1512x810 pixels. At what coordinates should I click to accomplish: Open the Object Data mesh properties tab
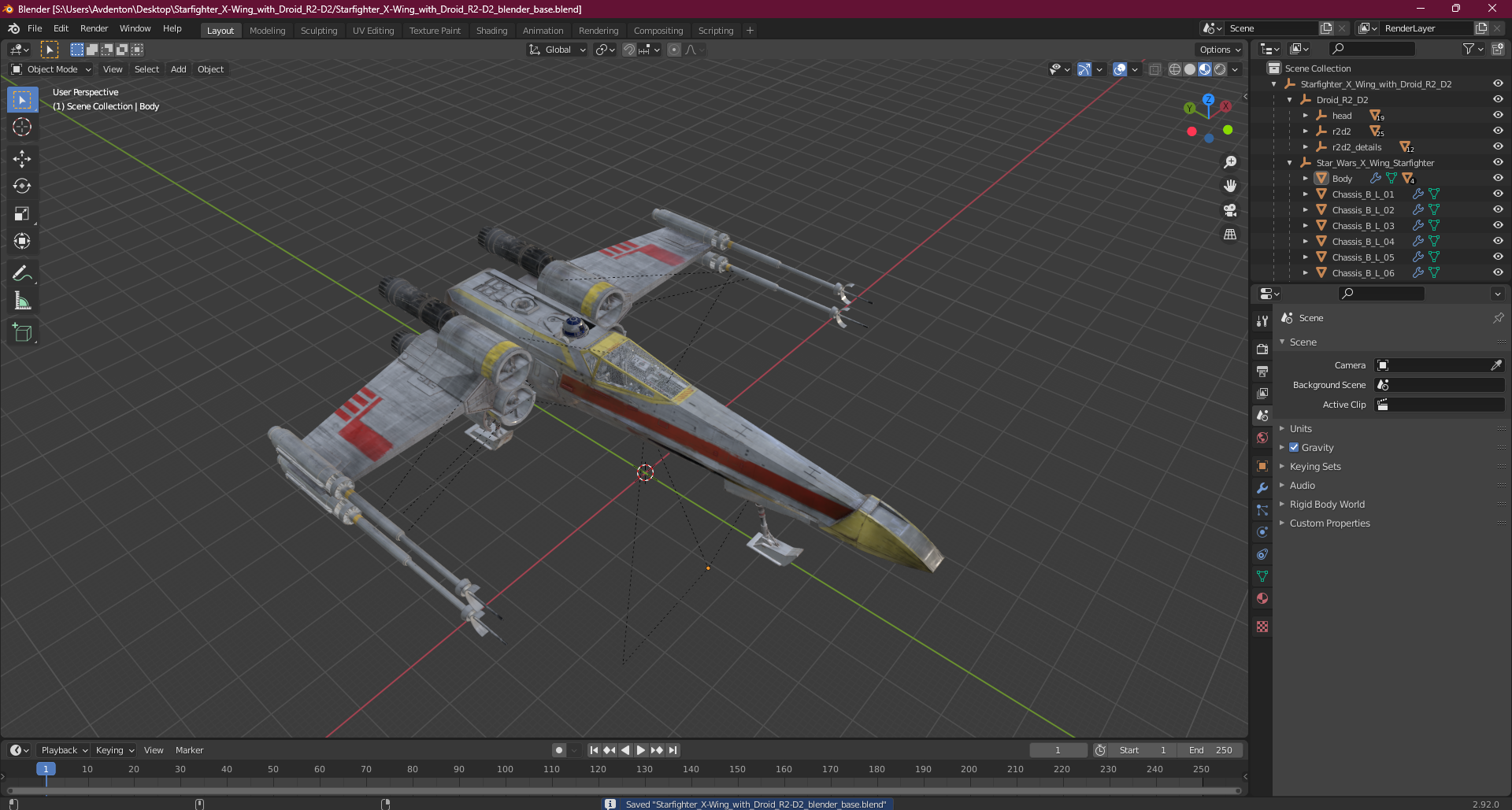pos(1262,576)
